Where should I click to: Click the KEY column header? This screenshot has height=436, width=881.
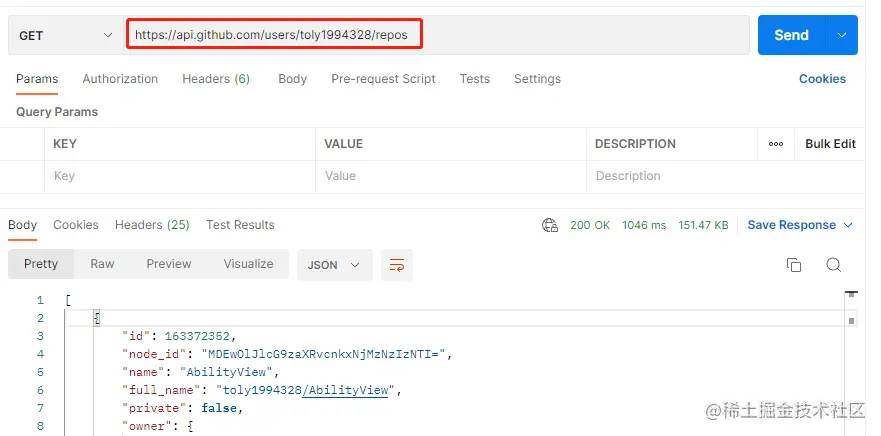point(65,144)
